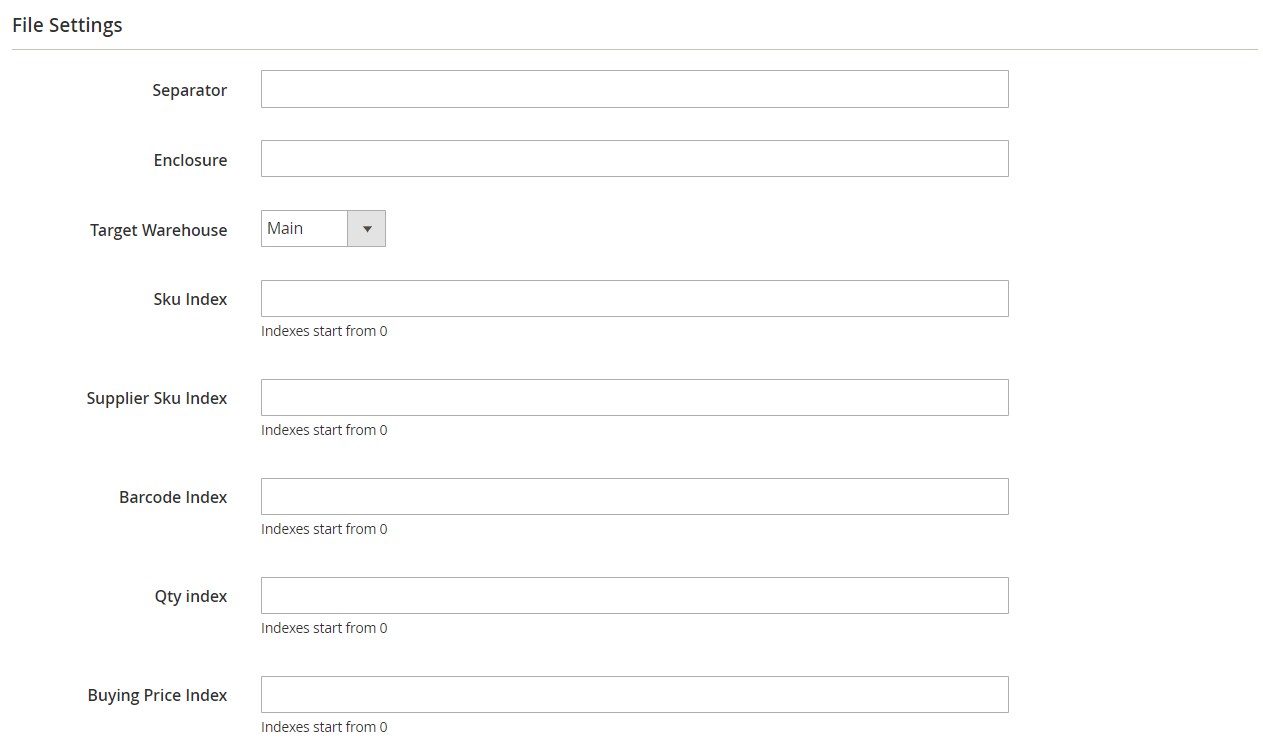Click the Qty index input field
The height and width of the screenshot is (749, 1263).
634,595
